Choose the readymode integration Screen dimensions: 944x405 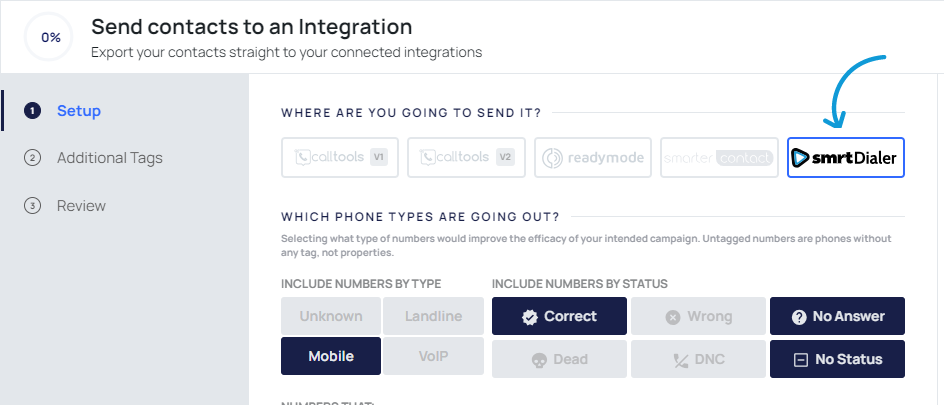pyautogui.click(x=593, y=158)
